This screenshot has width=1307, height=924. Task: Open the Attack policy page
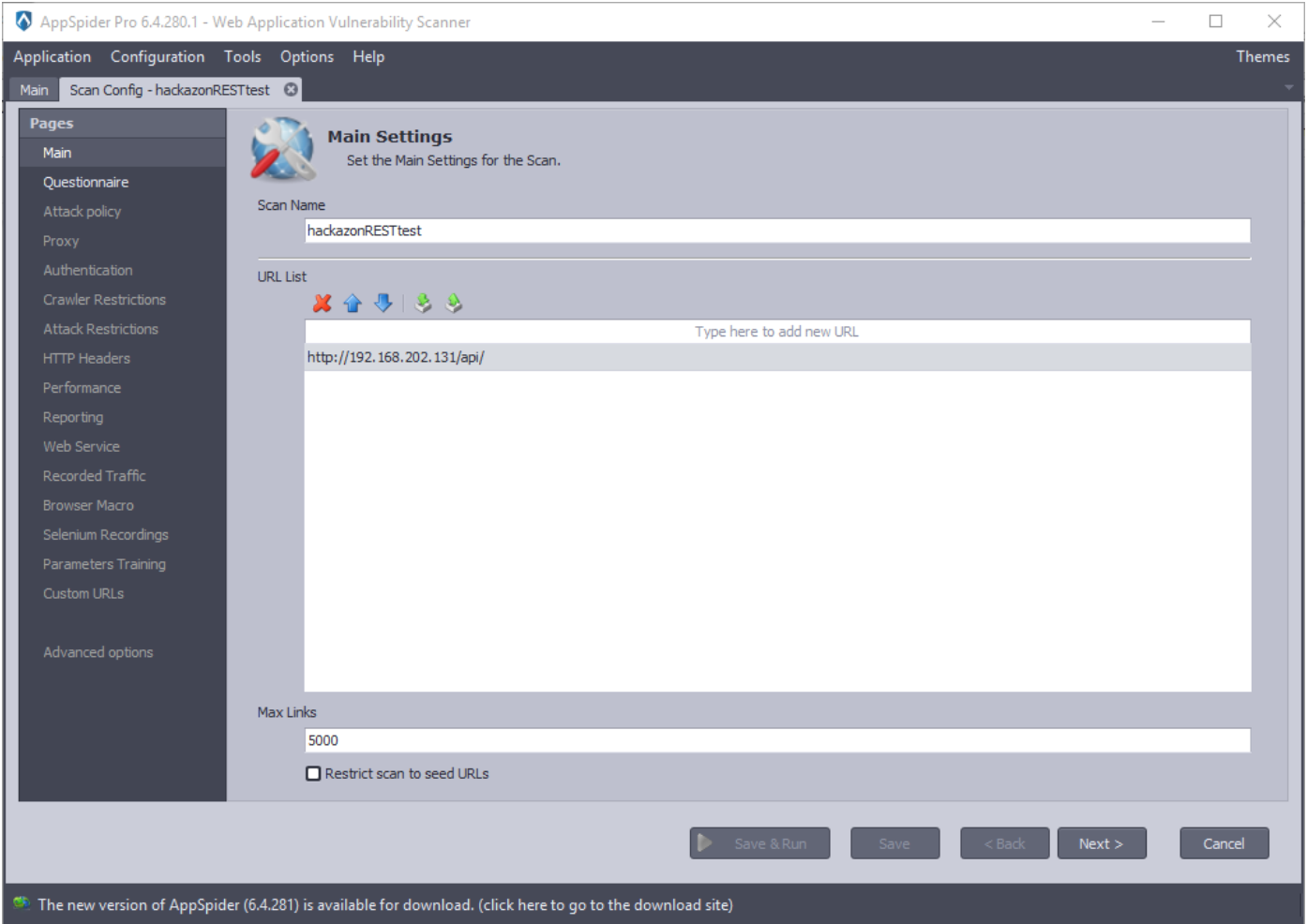click(x=123, y=211)
